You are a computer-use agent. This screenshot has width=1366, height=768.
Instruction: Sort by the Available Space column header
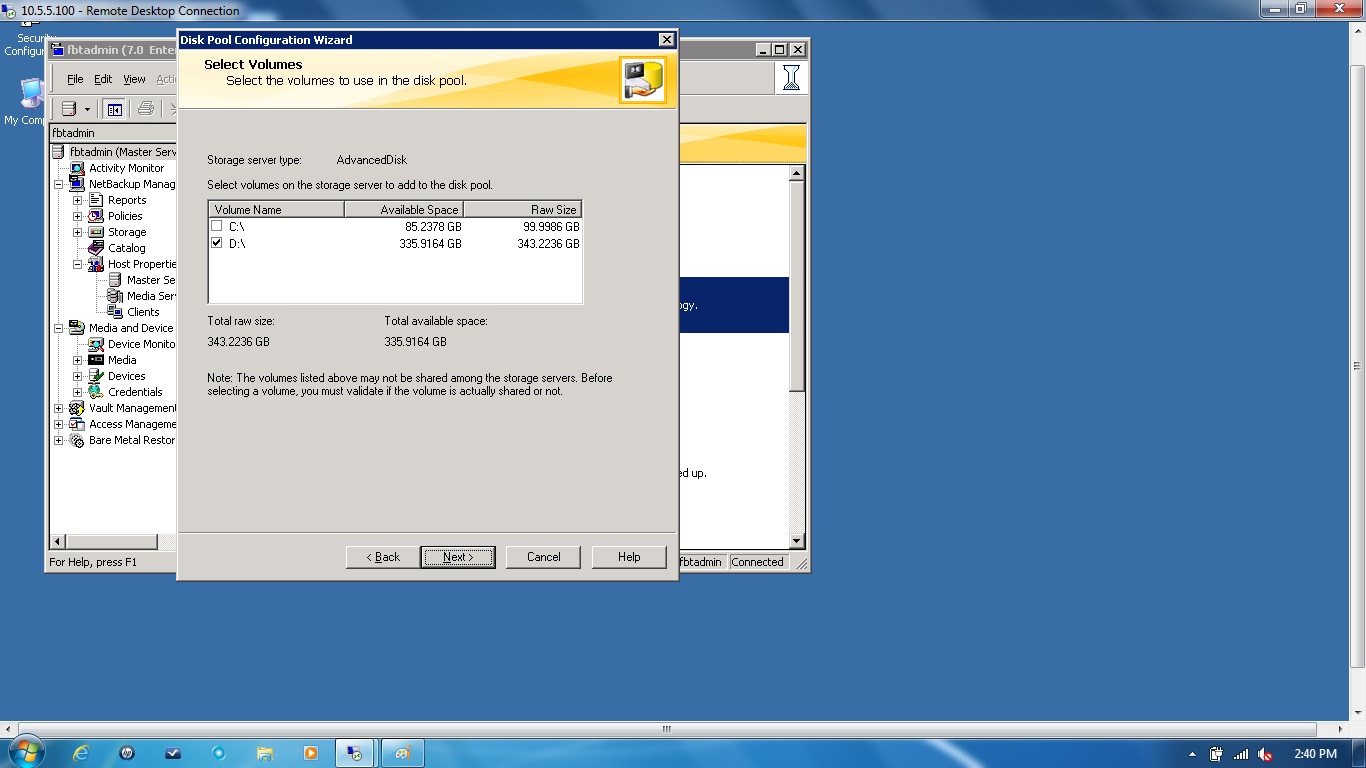tap(404, 210)
